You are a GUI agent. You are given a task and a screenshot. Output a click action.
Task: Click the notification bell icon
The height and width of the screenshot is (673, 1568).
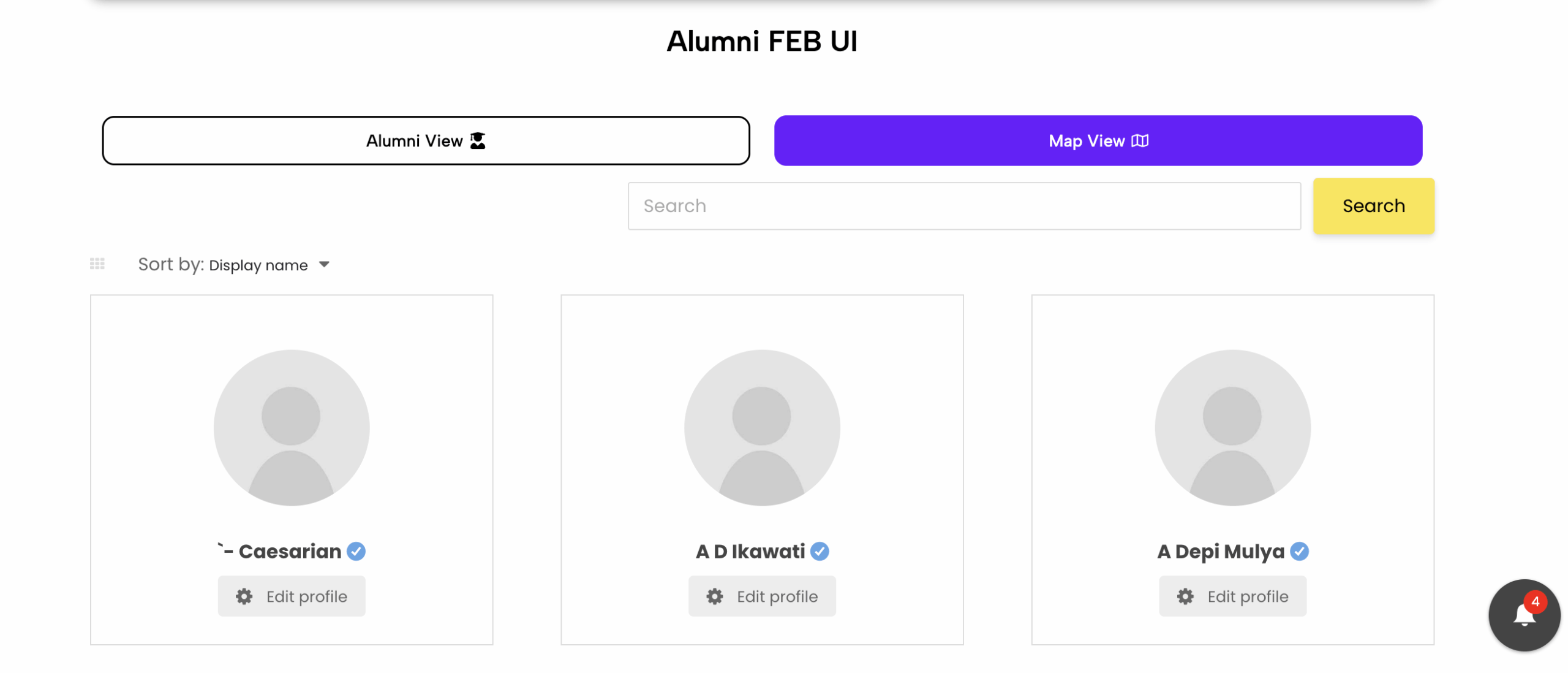click(1523, 615)
